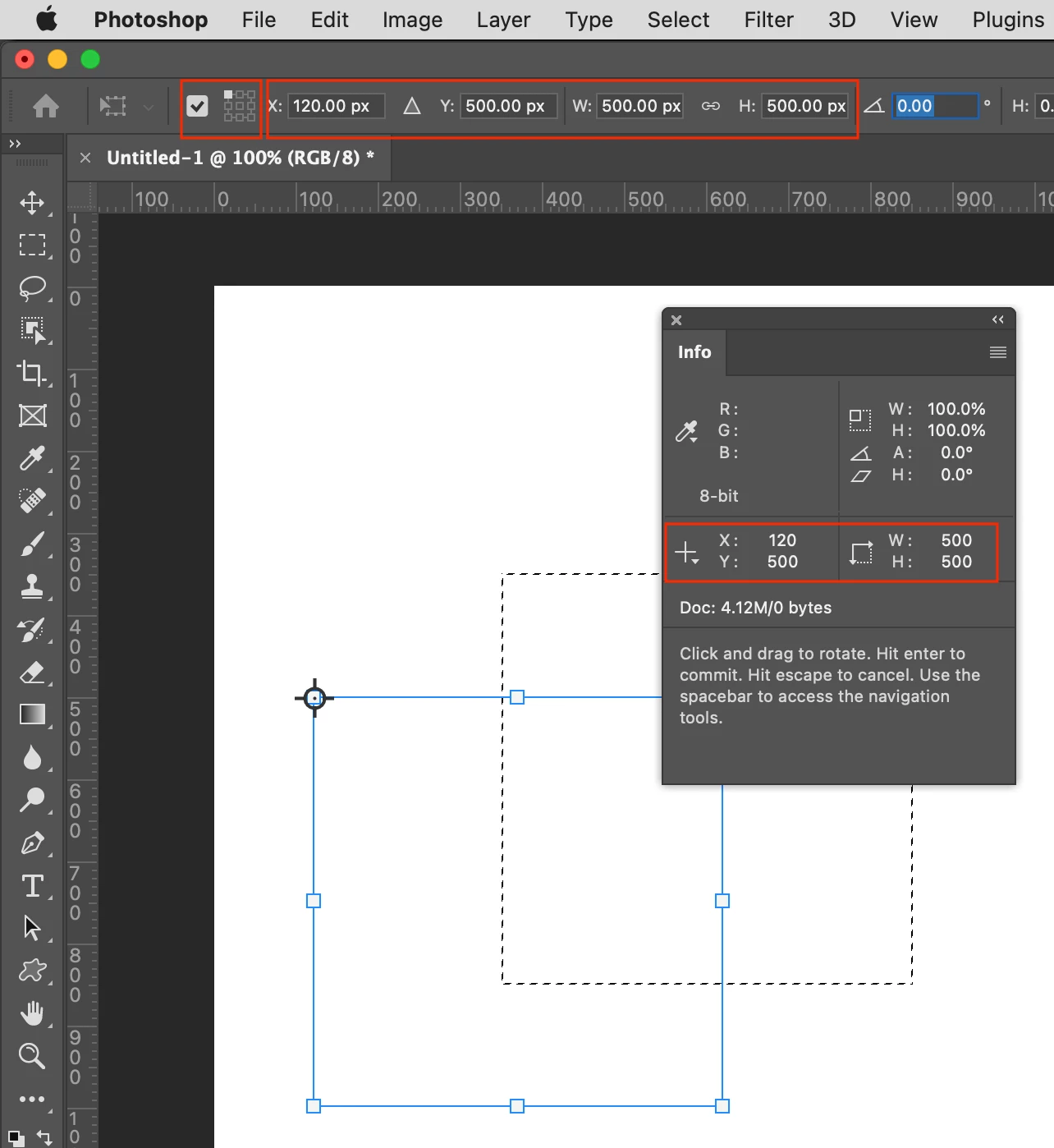Open the Info panel options menu
This screenshot has width=1054, height=1148.
tap(998, 352)
